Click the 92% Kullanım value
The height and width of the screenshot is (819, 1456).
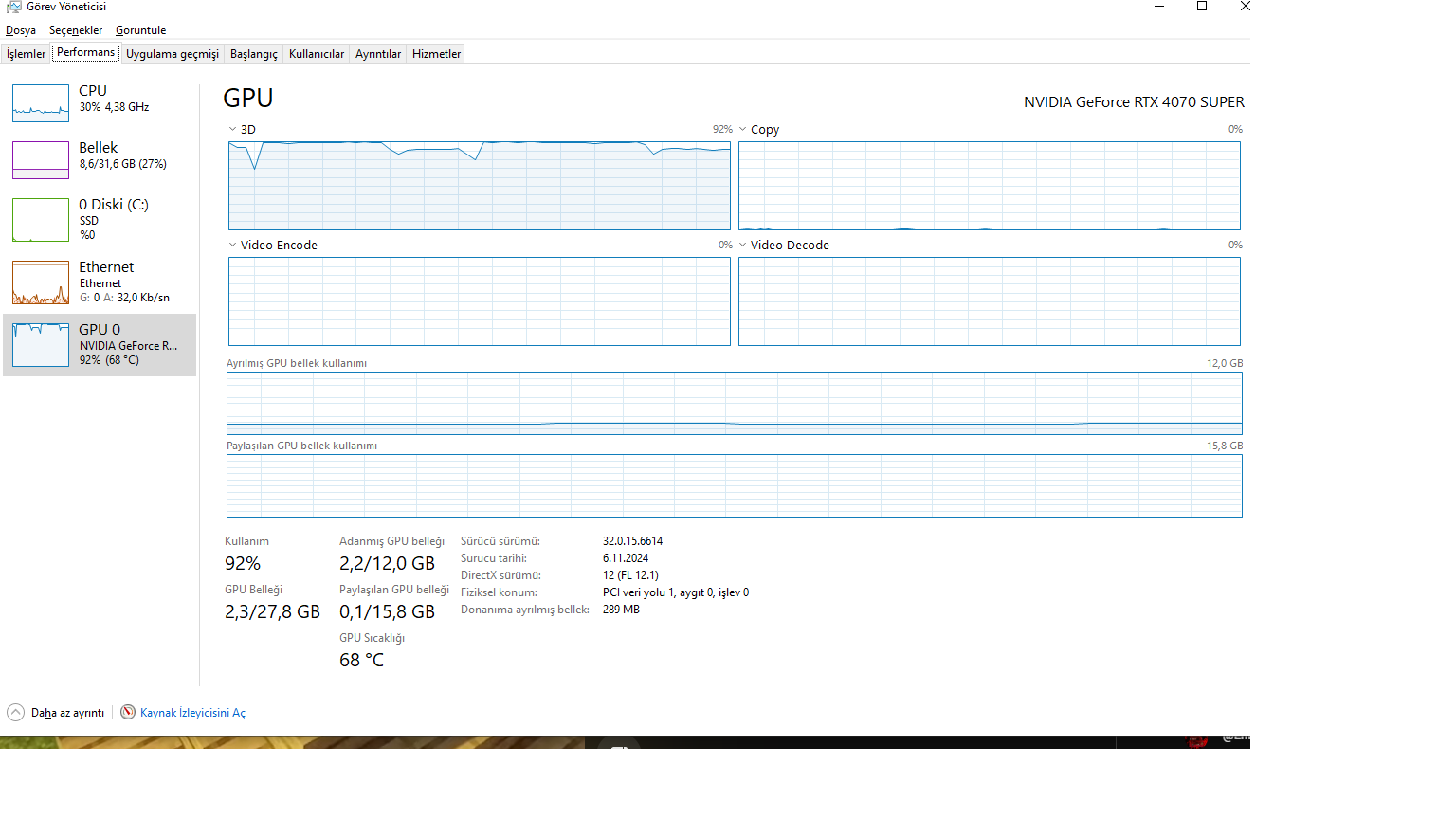tap(243, 563)
